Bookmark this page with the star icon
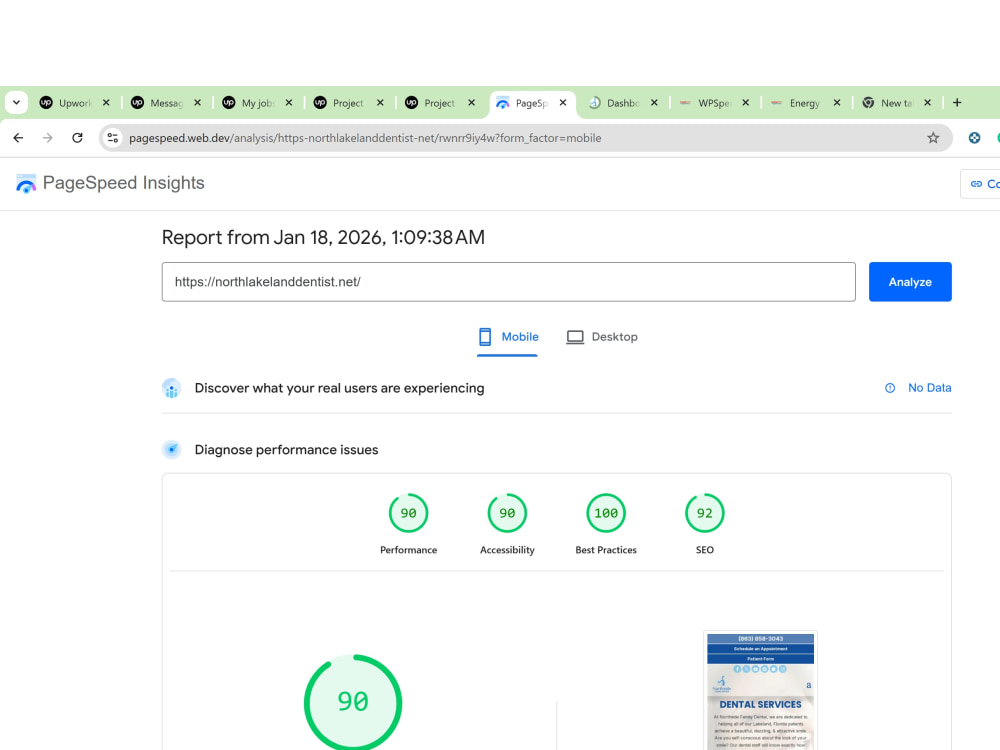The width and height of the screenshot is (1000, 750). coord(933,138)
